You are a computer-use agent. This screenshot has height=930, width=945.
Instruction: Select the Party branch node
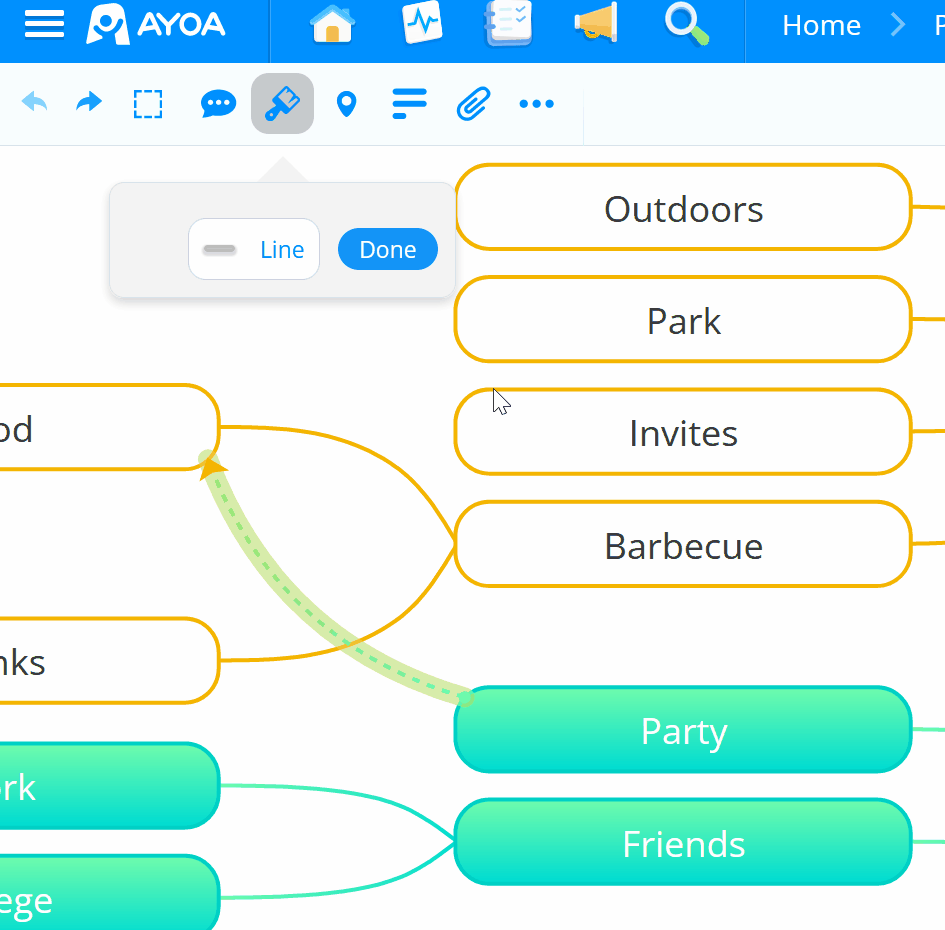683,730
